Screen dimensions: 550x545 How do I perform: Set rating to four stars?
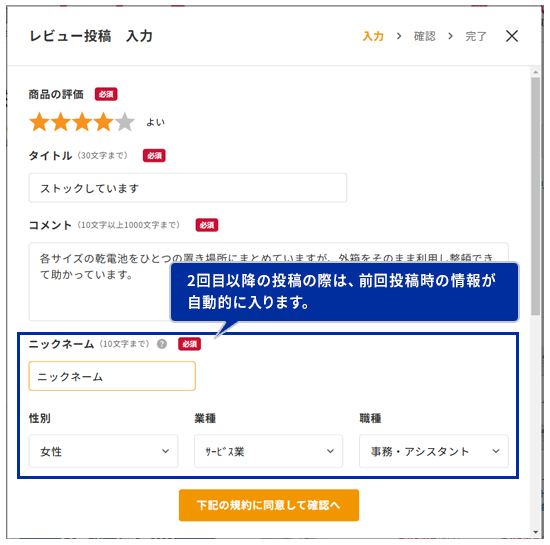point(103,122)
